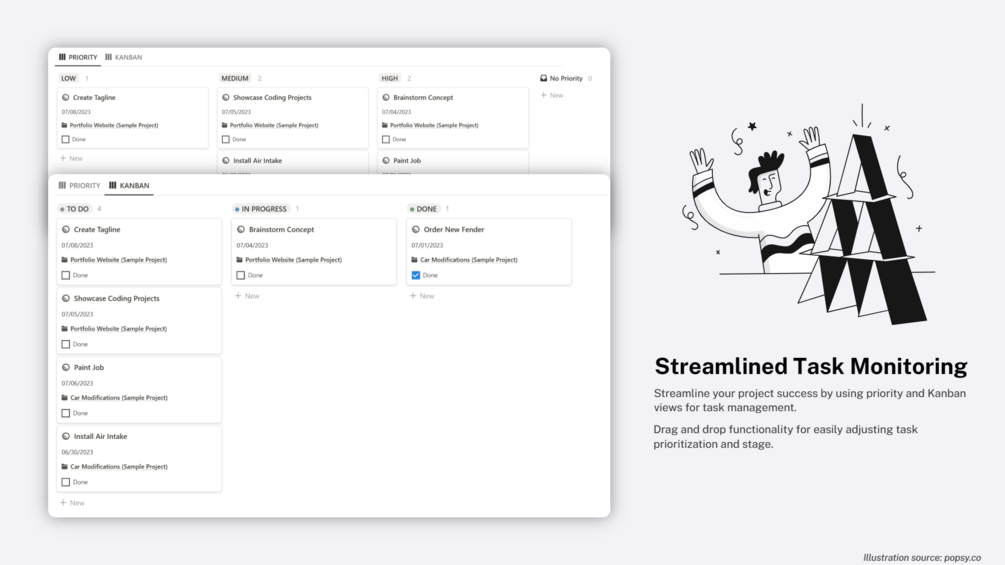Open Car Modifications link on Order New Fender card
This screenshot has width=1005, height=565.
(469, 259)
